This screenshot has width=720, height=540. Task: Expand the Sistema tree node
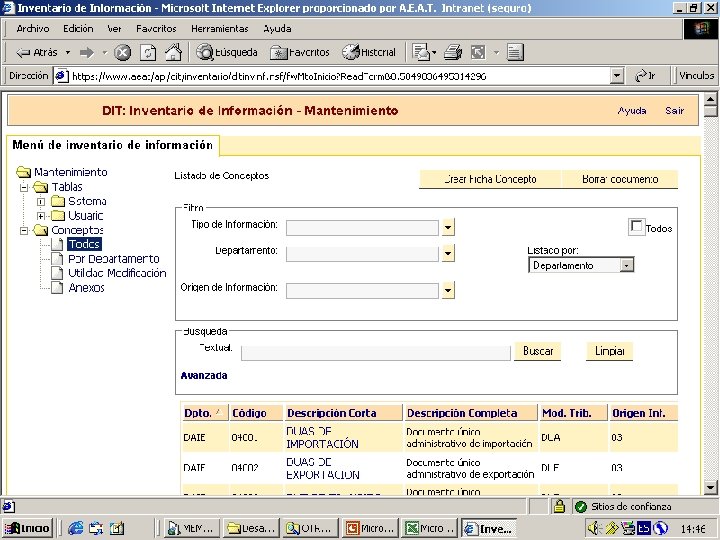click(x=41, y=202)
